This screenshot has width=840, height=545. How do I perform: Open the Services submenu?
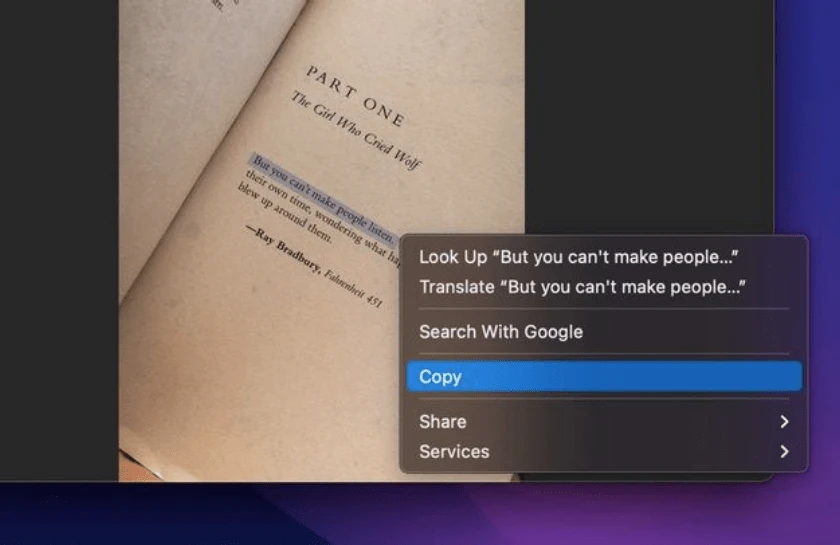pos(604,452)
